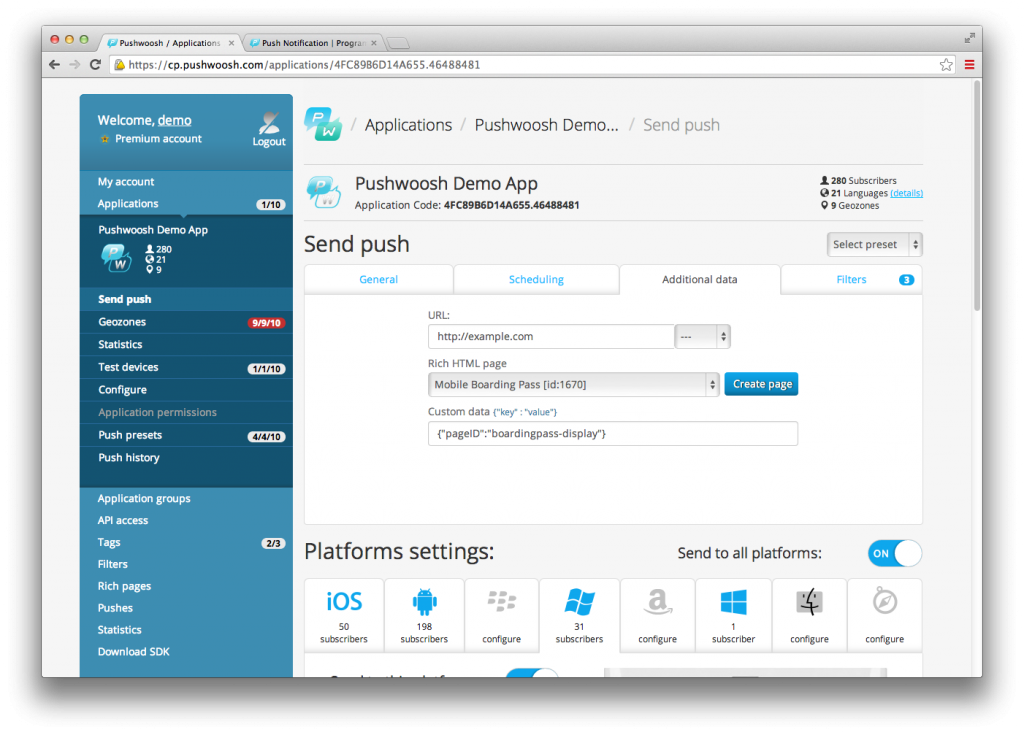This screenshot has height=735, width=1024.
Task: Open the Safari platform configure tile
Action: [x=884, y=615]
